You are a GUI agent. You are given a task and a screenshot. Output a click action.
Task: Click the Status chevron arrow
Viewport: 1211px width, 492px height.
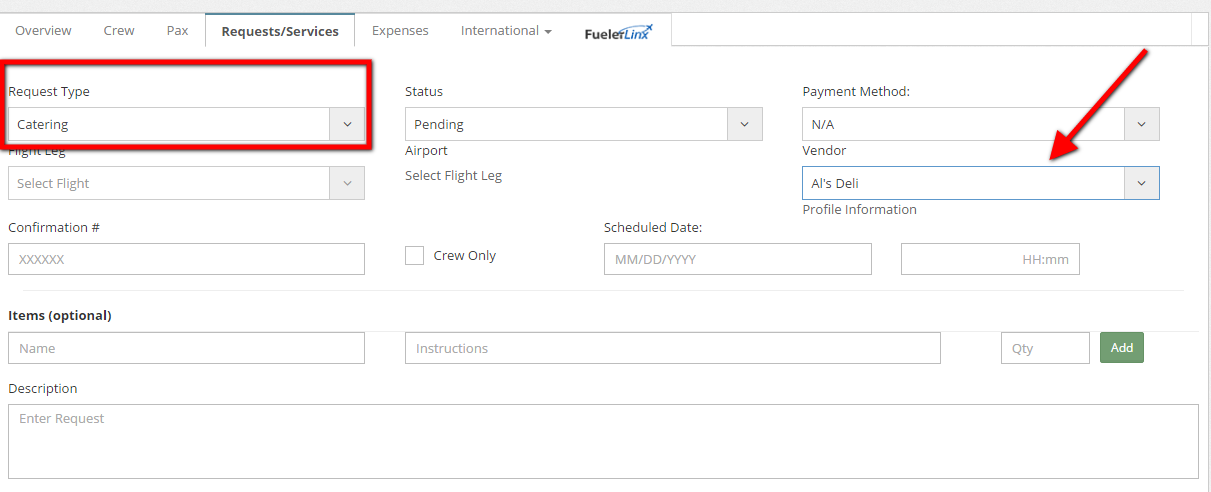pyautogui.click(x=744, y=124)
